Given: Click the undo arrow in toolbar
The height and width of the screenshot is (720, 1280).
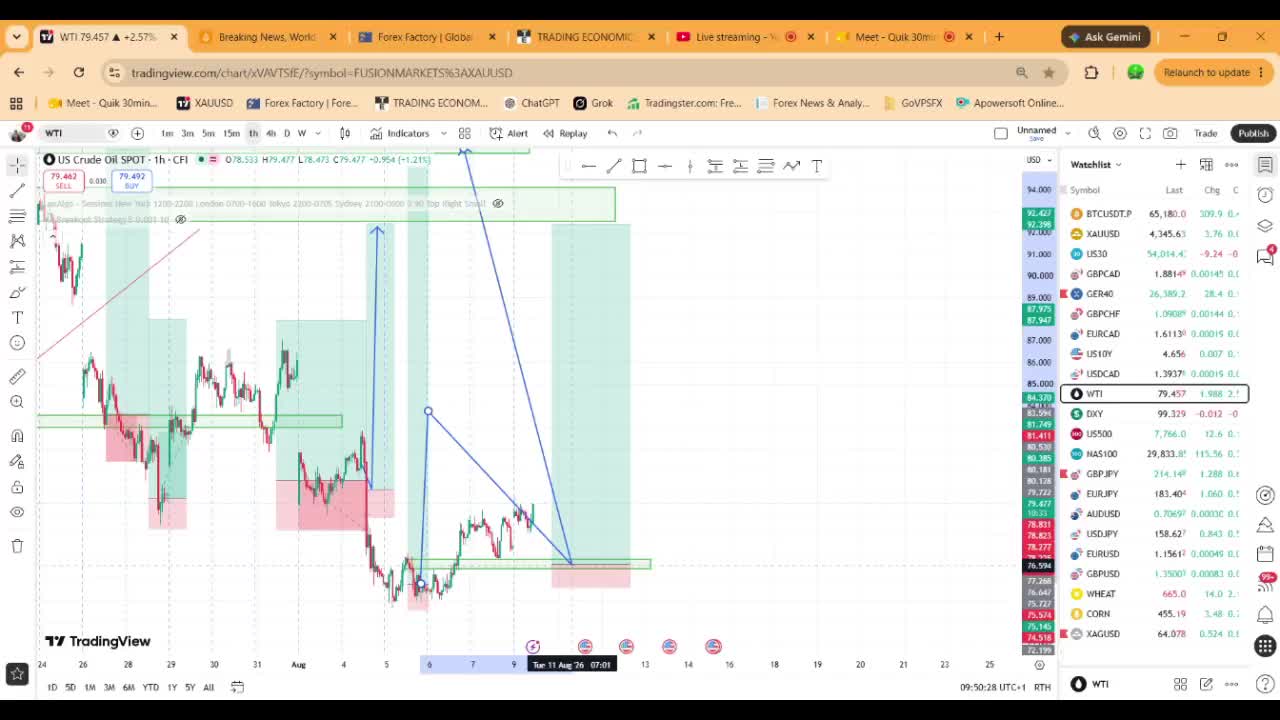Looking at the screenshot, I should coord(612,133).
